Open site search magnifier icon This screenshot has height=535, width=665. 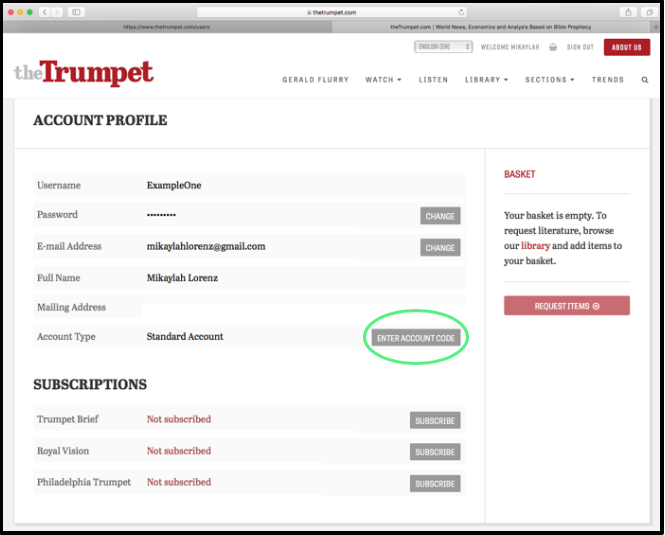tap(645, 80)
